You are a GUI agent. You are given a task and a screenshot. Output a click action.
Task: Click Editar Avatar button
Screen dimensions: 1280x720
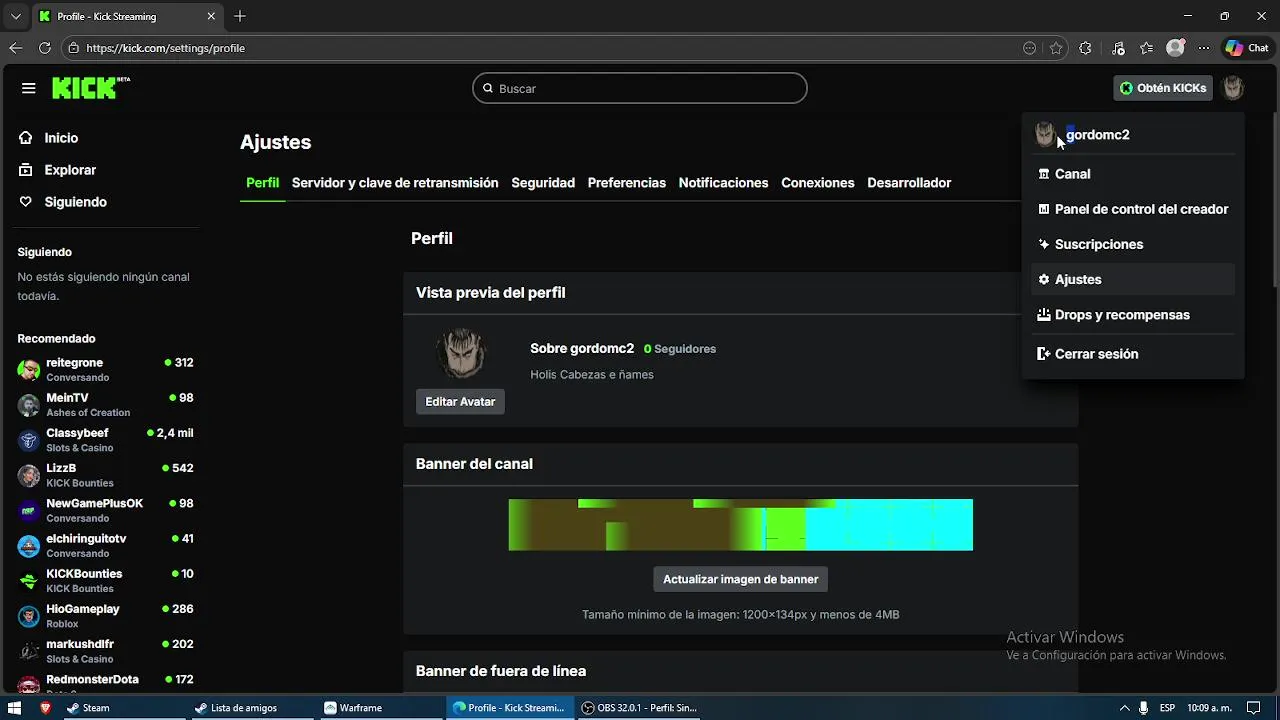[460, 401]
